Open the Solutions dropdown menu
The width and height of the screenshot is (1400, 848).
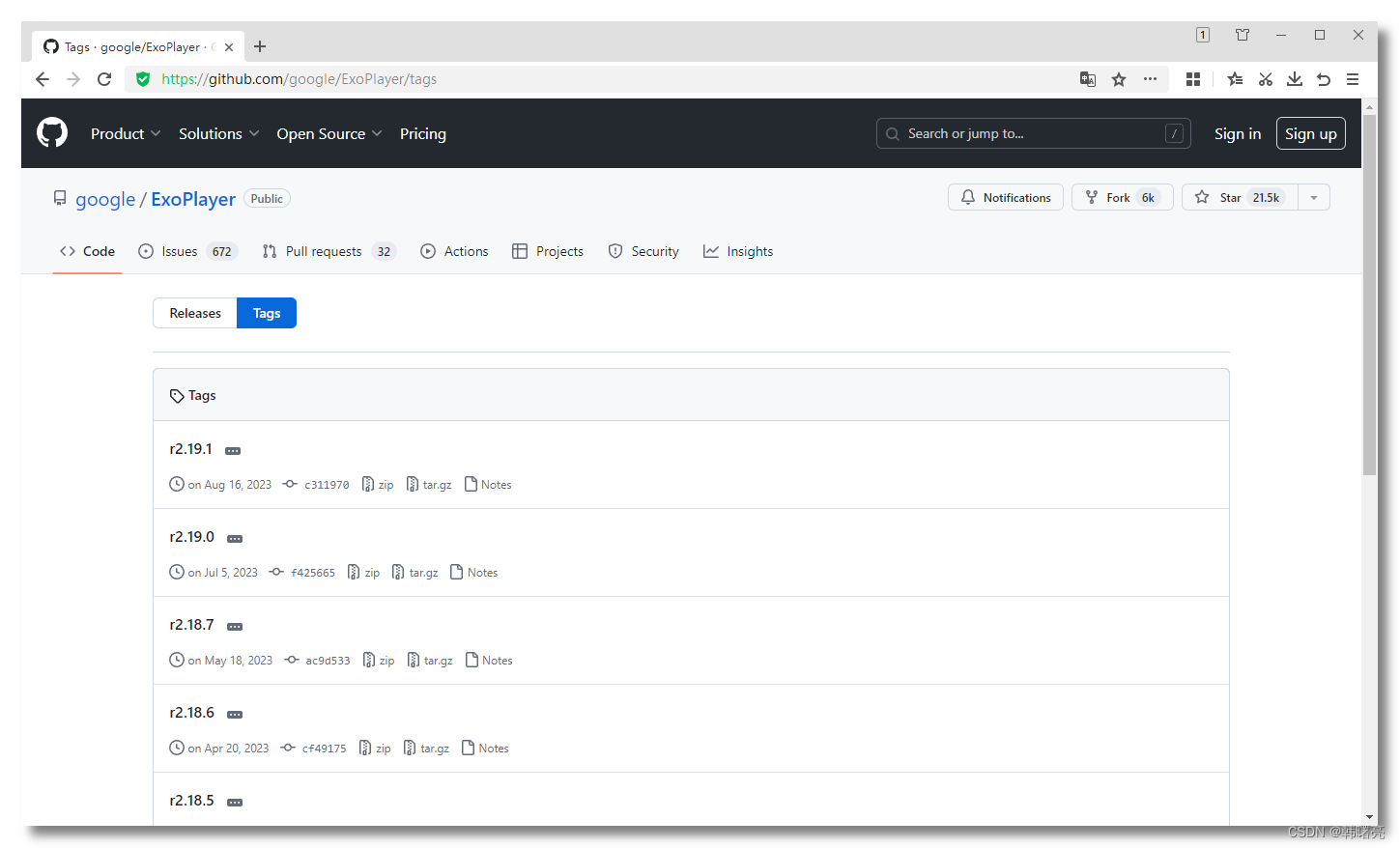[x=219, y=133]
